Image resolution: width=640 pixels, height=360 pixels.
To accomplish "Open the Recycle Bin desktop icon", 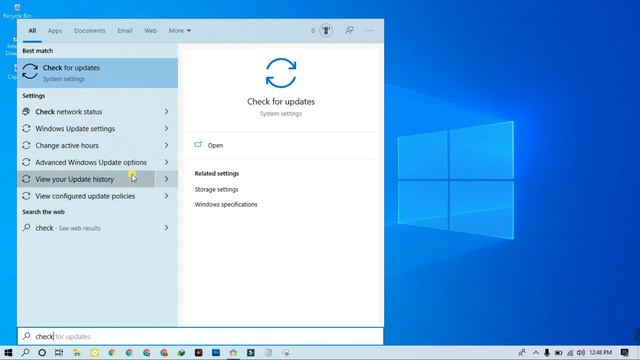I will tap(17, 11).
